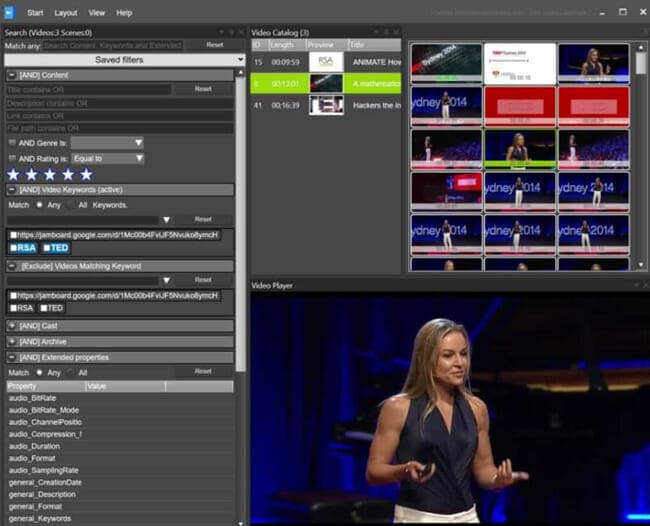Tick TED checkbox in Exclude section

click(x=44, y=308)
